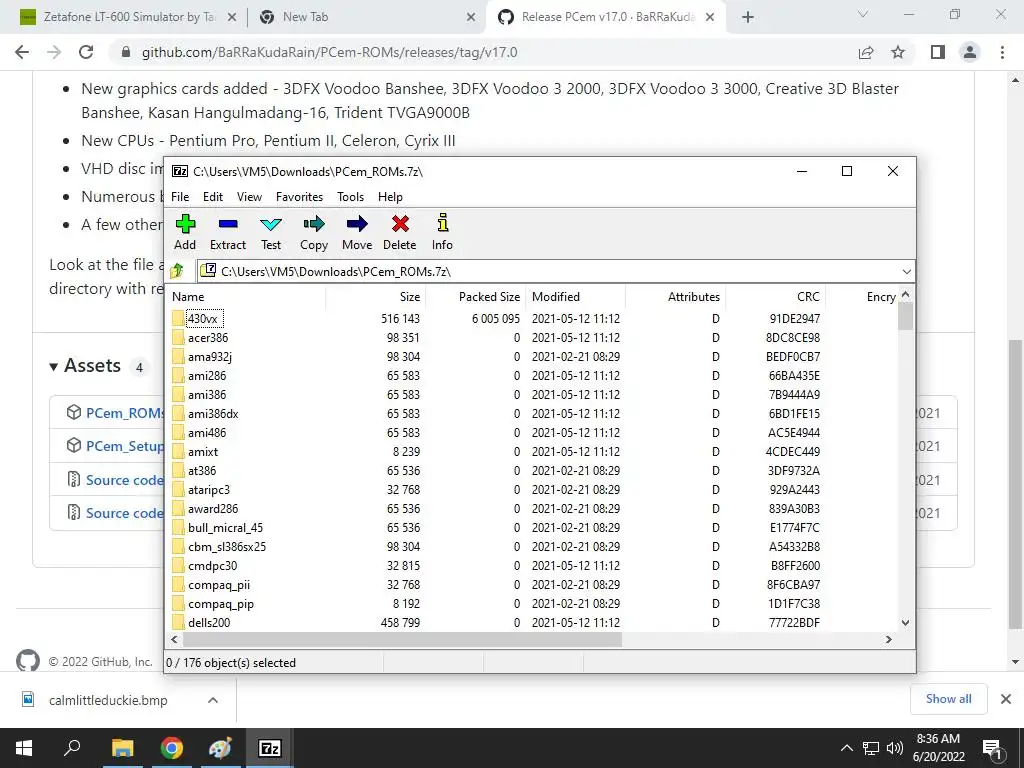The height and width of the screenshot is (768, 1024).
Task: Open the Favorites menu
Action: pos(299,197)
